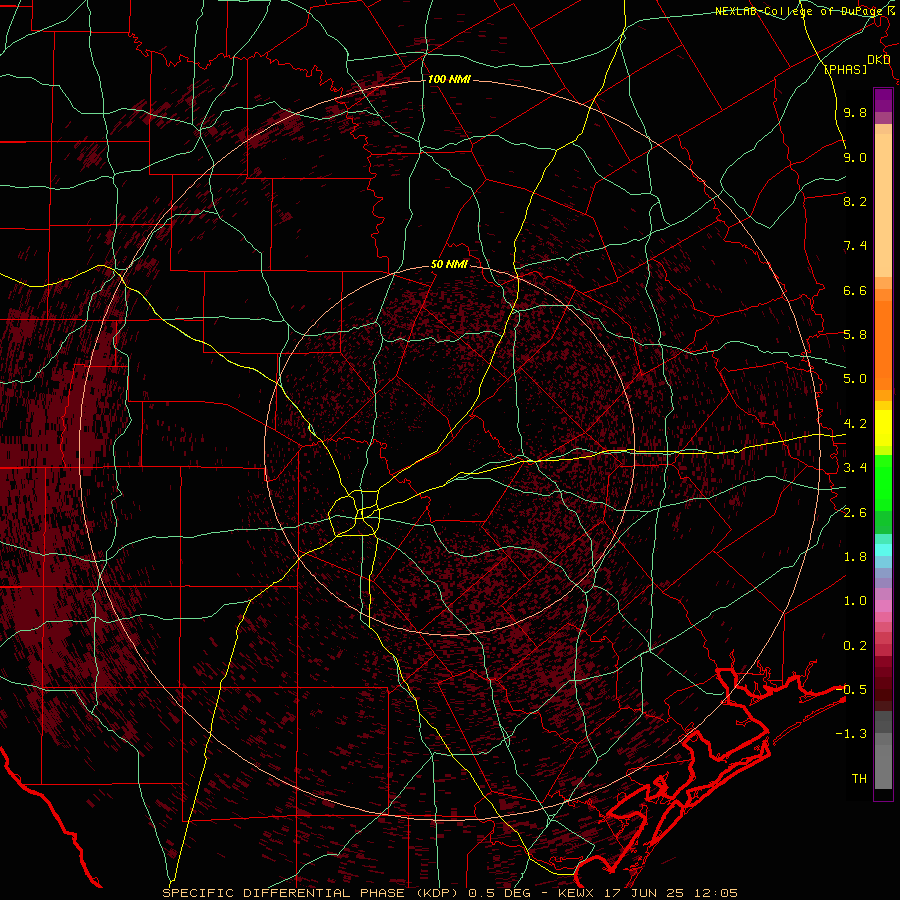
Task: Click the '[PHAS]' unit label
Action: coord(845,69)
